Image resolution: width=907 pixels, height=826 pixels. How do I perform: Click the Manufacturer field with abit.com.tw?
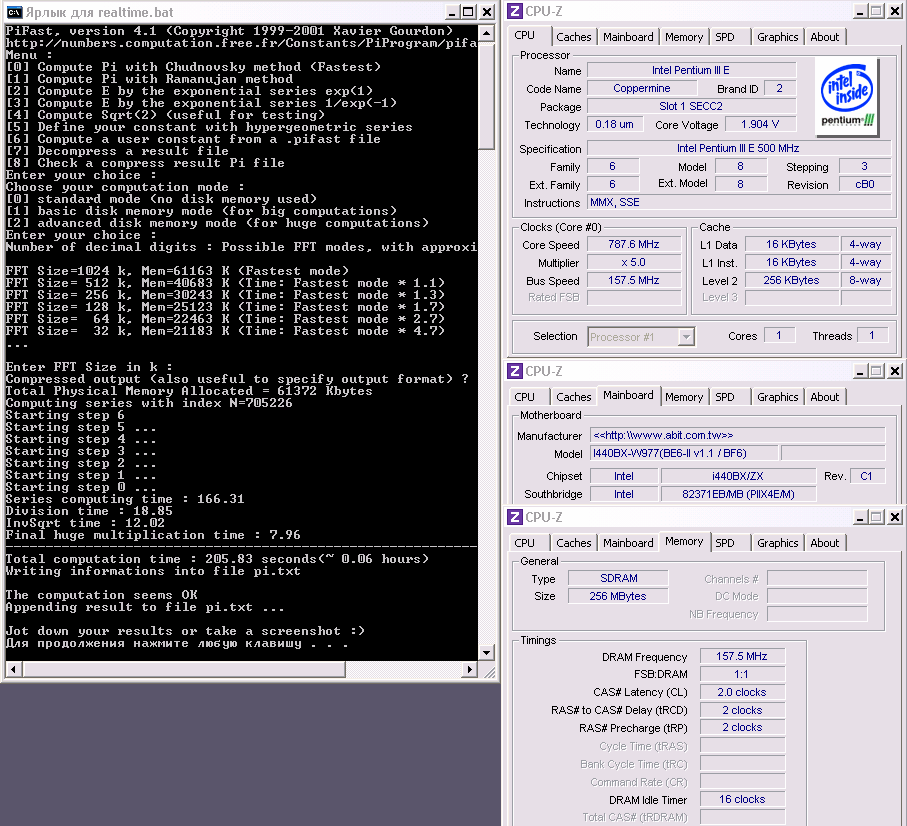coord(738,436)
